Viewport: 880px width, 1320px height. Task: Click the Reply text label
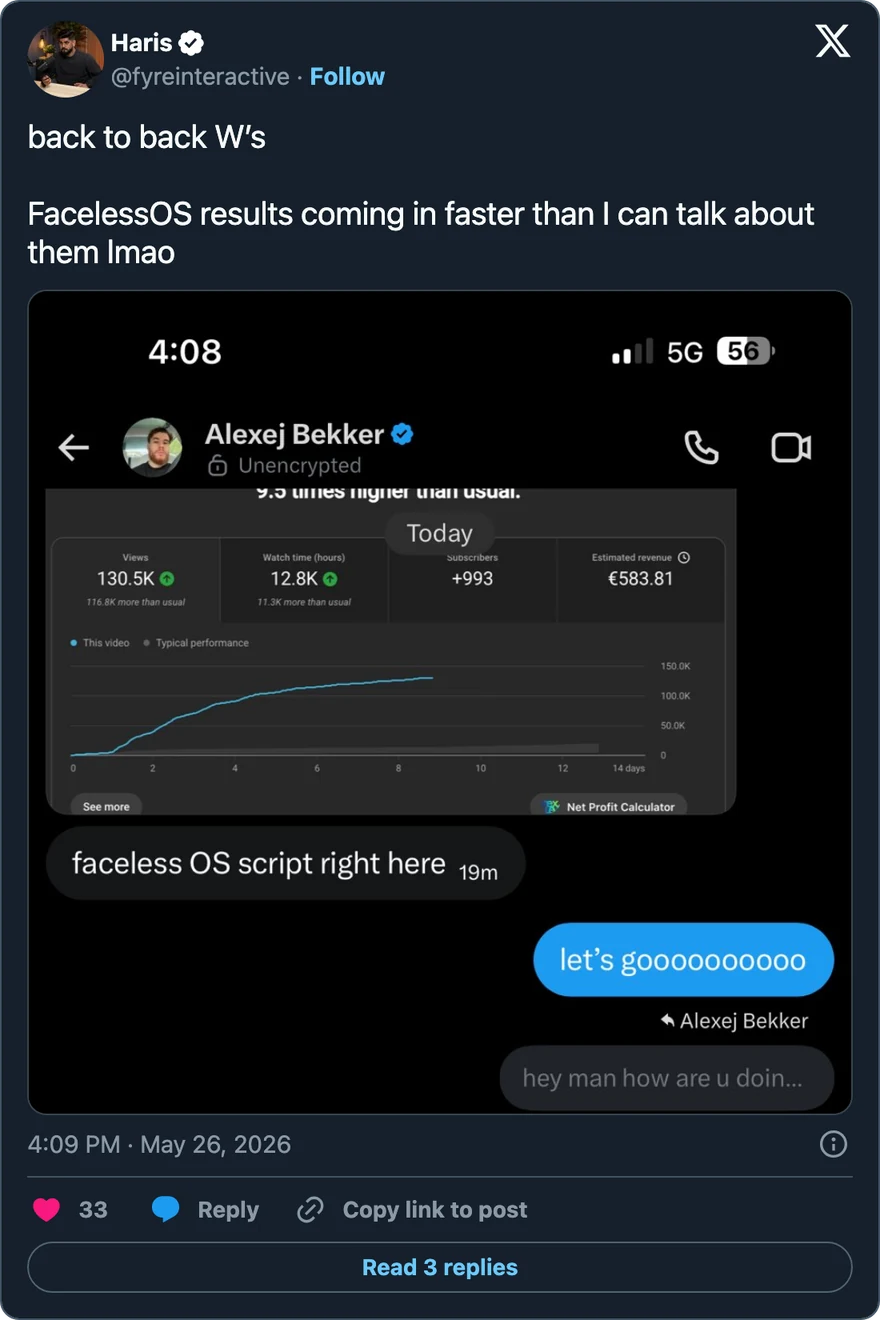point(228,1210)
